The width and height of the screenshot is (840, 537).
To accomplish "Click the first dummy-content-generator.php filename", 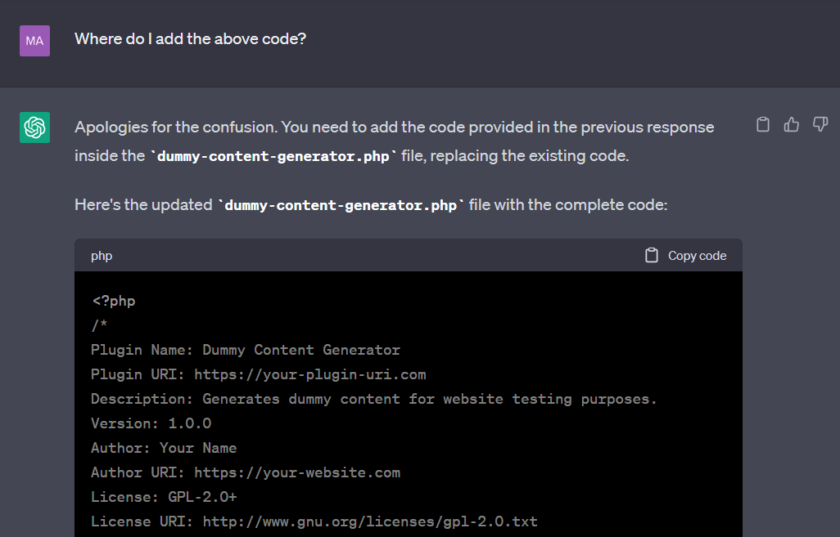I will coord(274,157).
